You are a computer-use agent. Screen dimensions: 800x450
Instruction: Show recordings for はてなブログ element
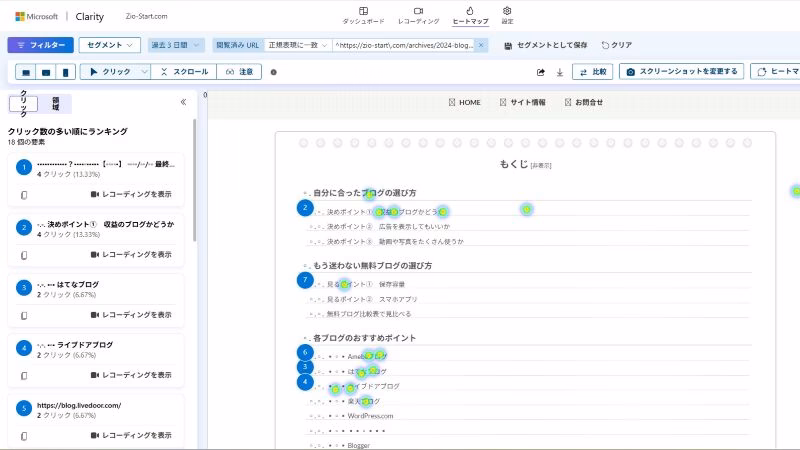(131, 315)
